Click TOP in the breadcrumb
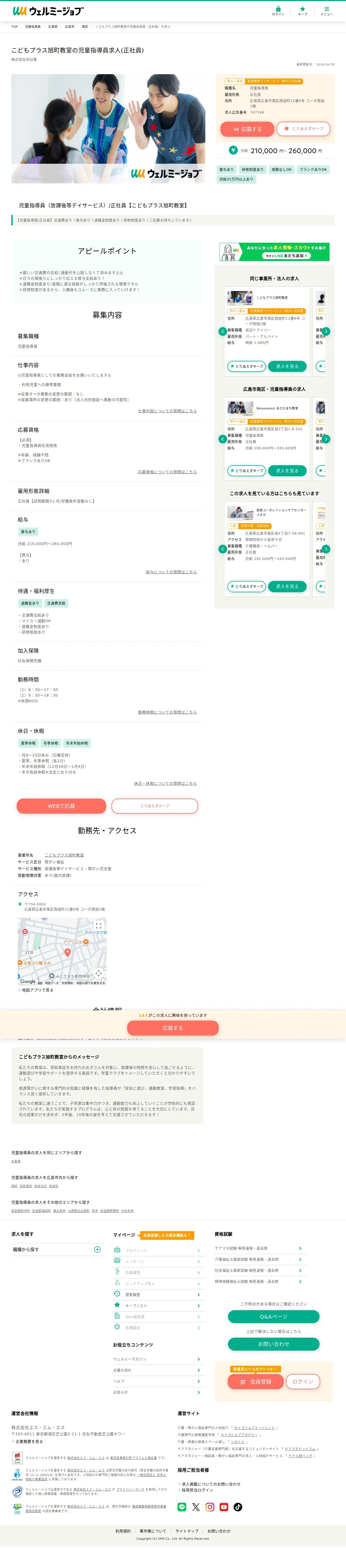The height and width of the screenshot is (1568, 346). (15, 27)
